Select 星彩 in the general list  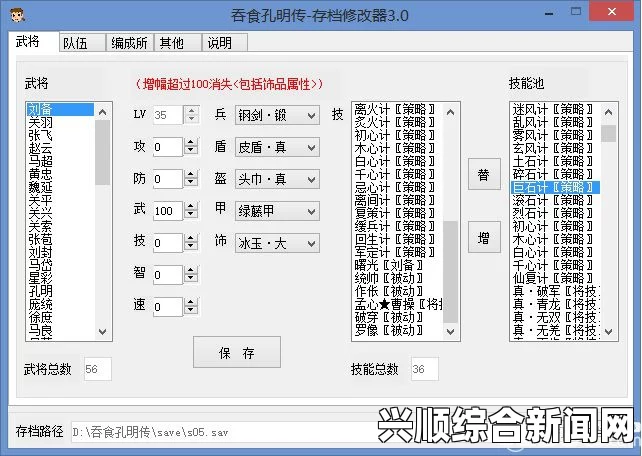[x=61, y=278]
